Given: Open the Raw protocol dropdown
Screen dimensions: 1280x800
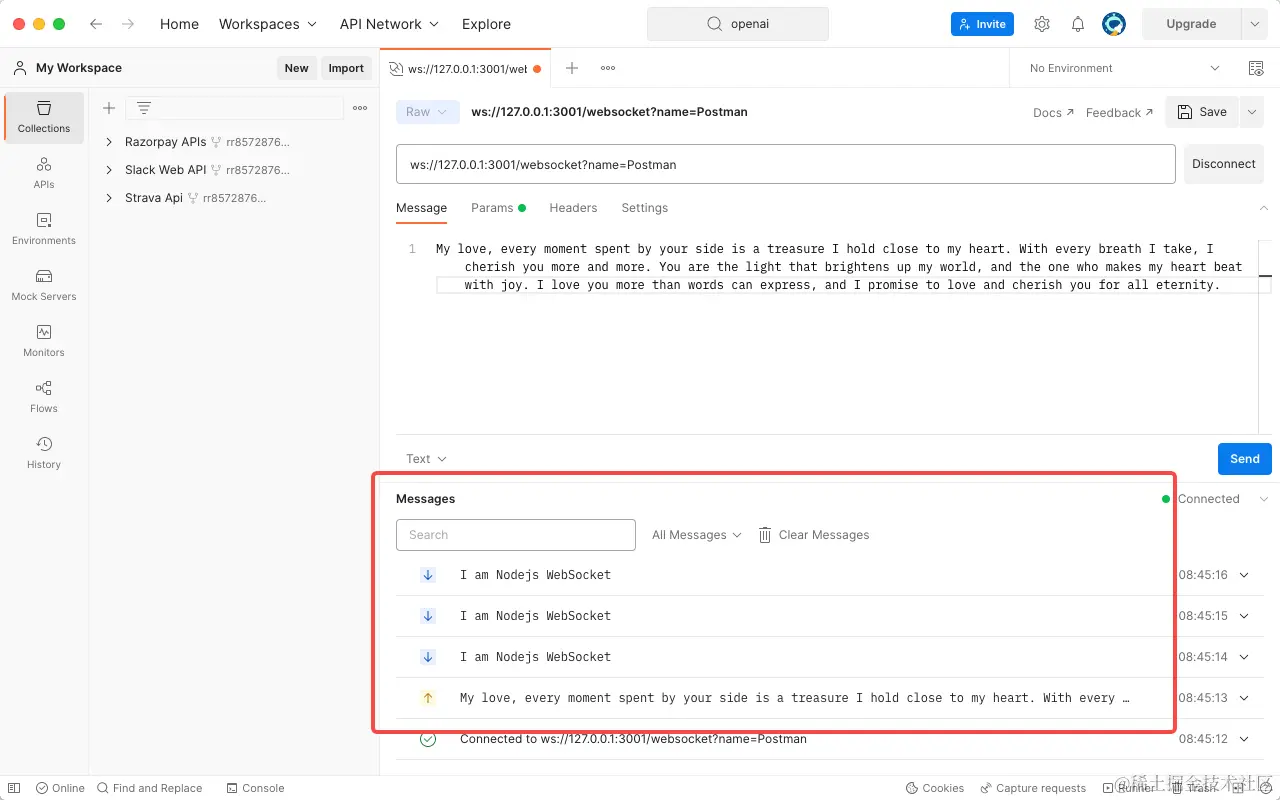Looking at the screenshot, I should (x=427, y=112).
